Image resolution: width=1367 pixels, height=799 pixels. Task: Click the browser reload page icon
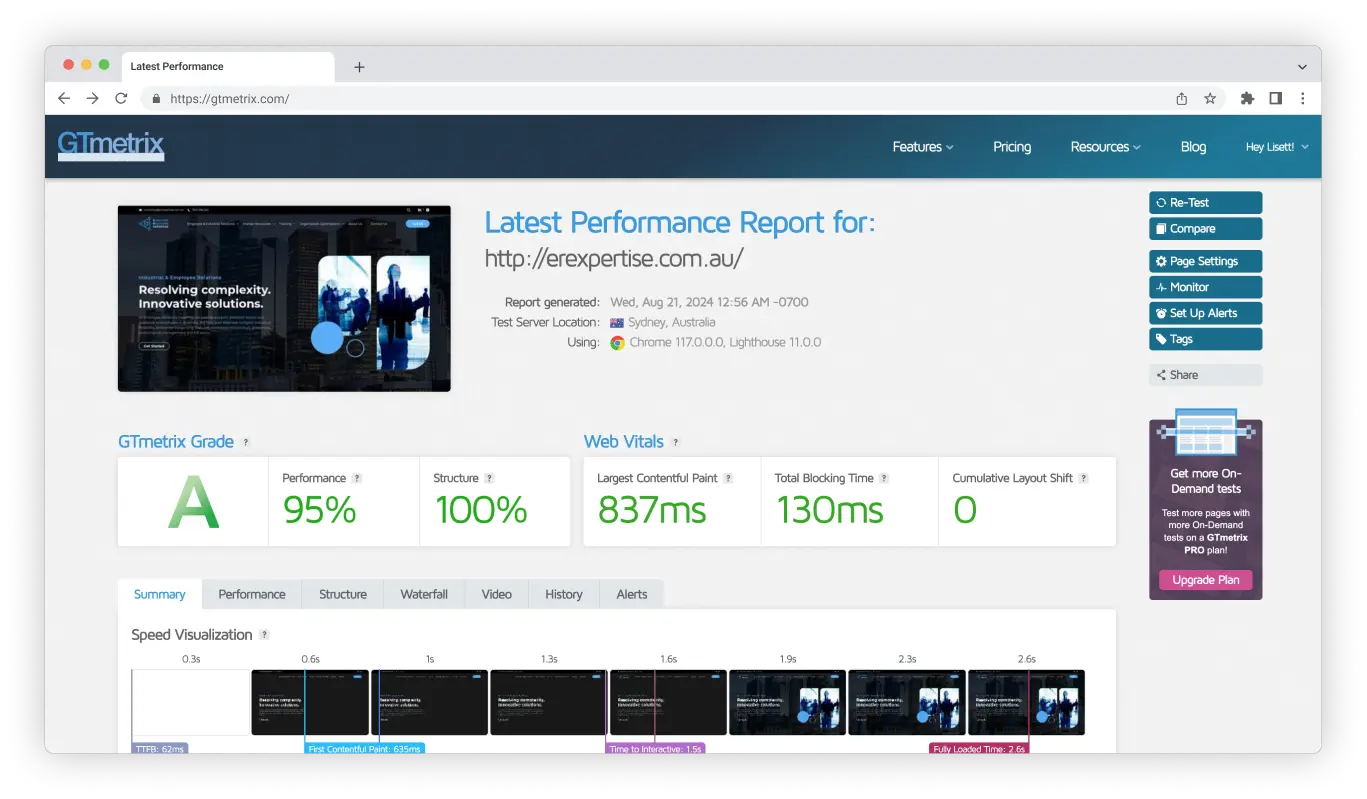(121, 98)
